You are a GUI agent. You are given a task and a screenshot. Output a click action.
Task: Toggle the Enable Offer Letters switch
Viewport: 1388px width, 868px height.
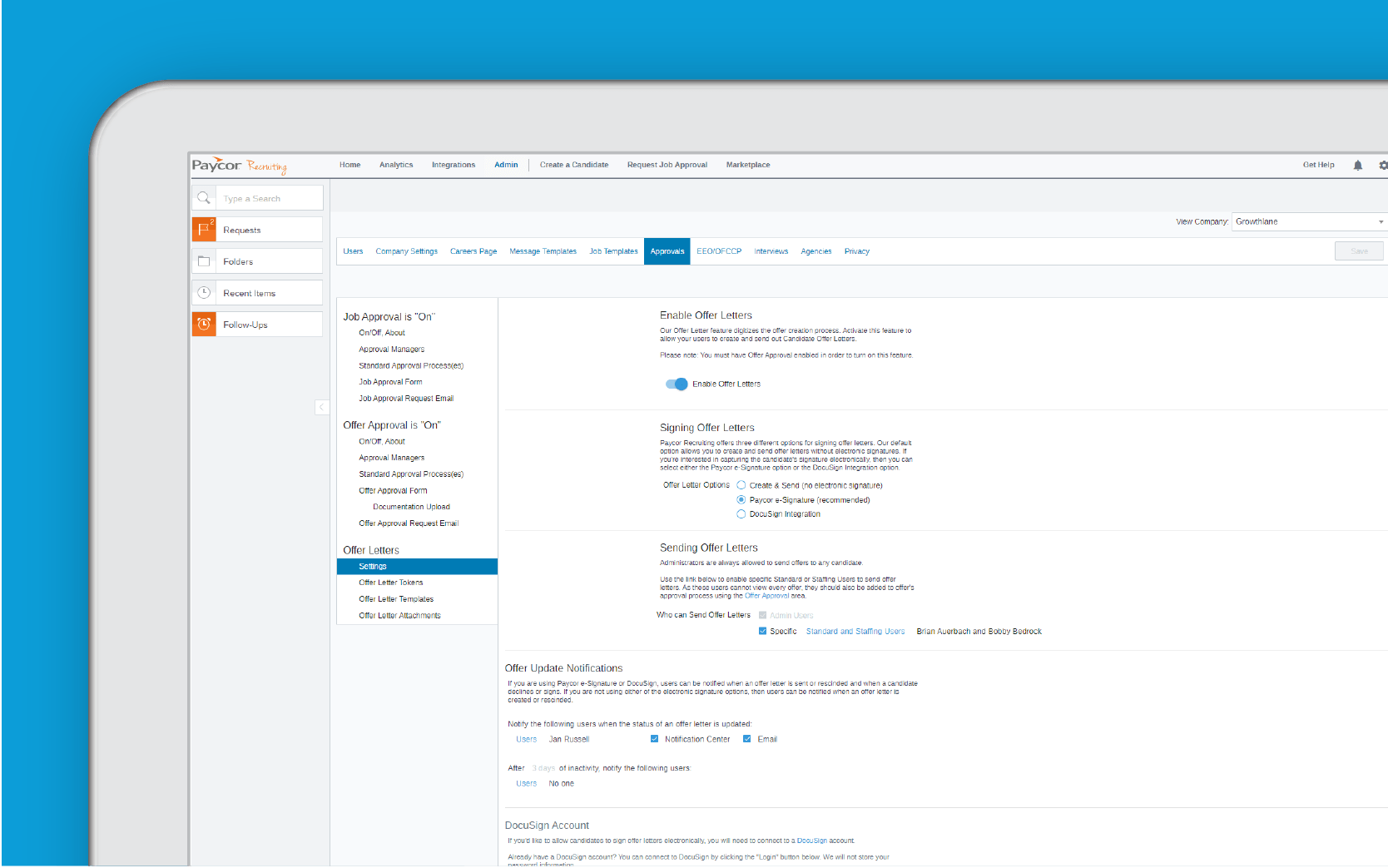click(x=677, y=384)
